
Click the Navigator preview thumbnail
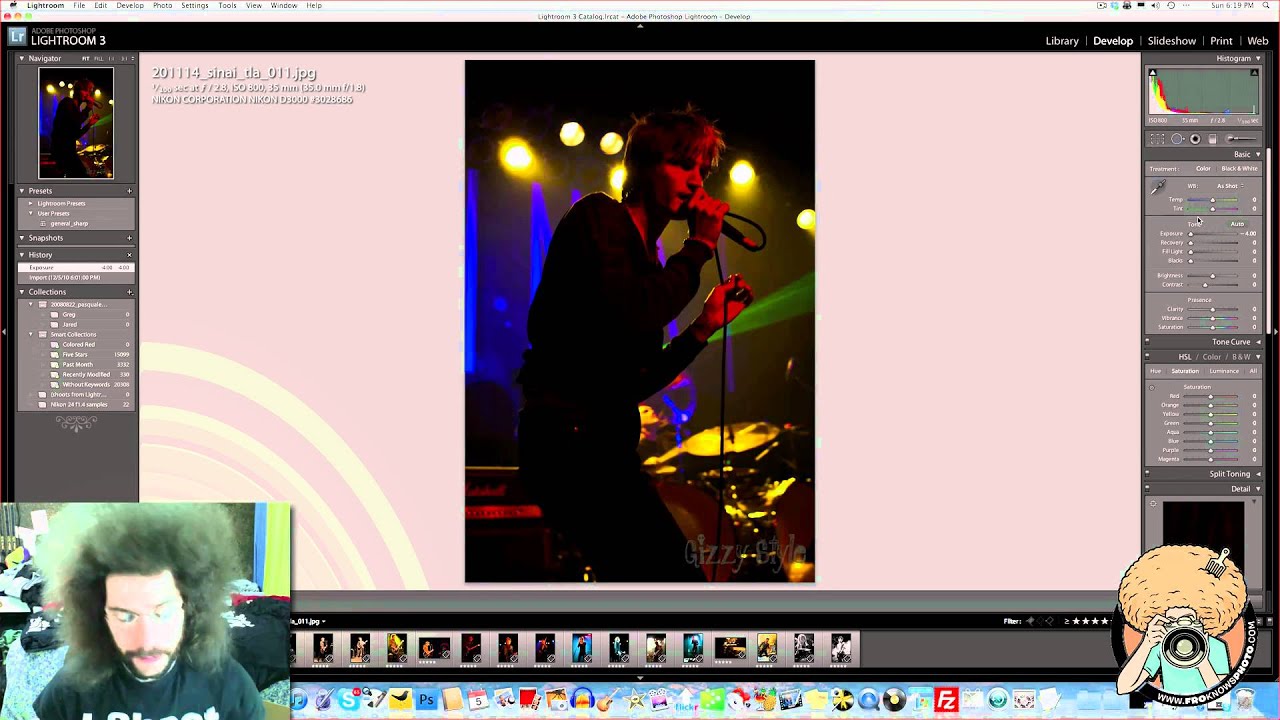(x=76, y=123)
